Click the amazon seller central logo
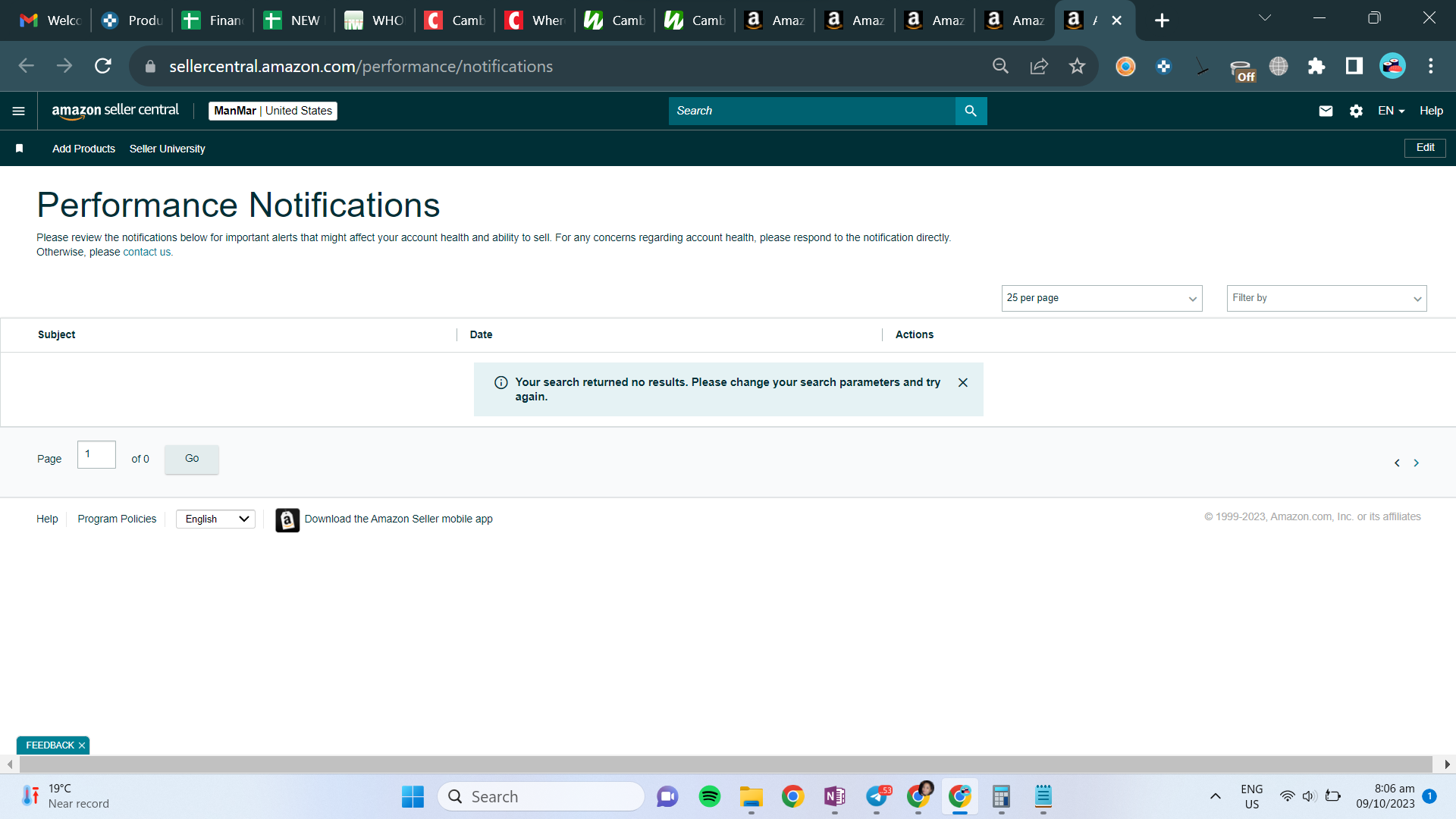The height and width of the screenshot is (819, 1456). 115,111
